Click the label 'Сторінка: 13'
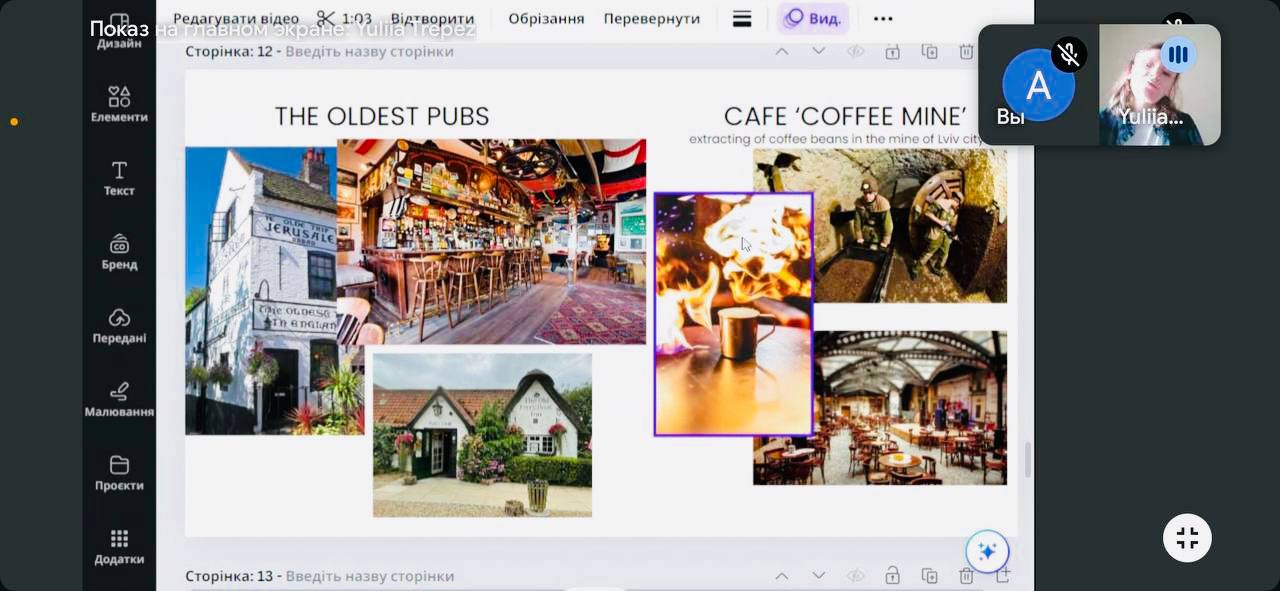The image size is (1280, 591). pos(229,576)
